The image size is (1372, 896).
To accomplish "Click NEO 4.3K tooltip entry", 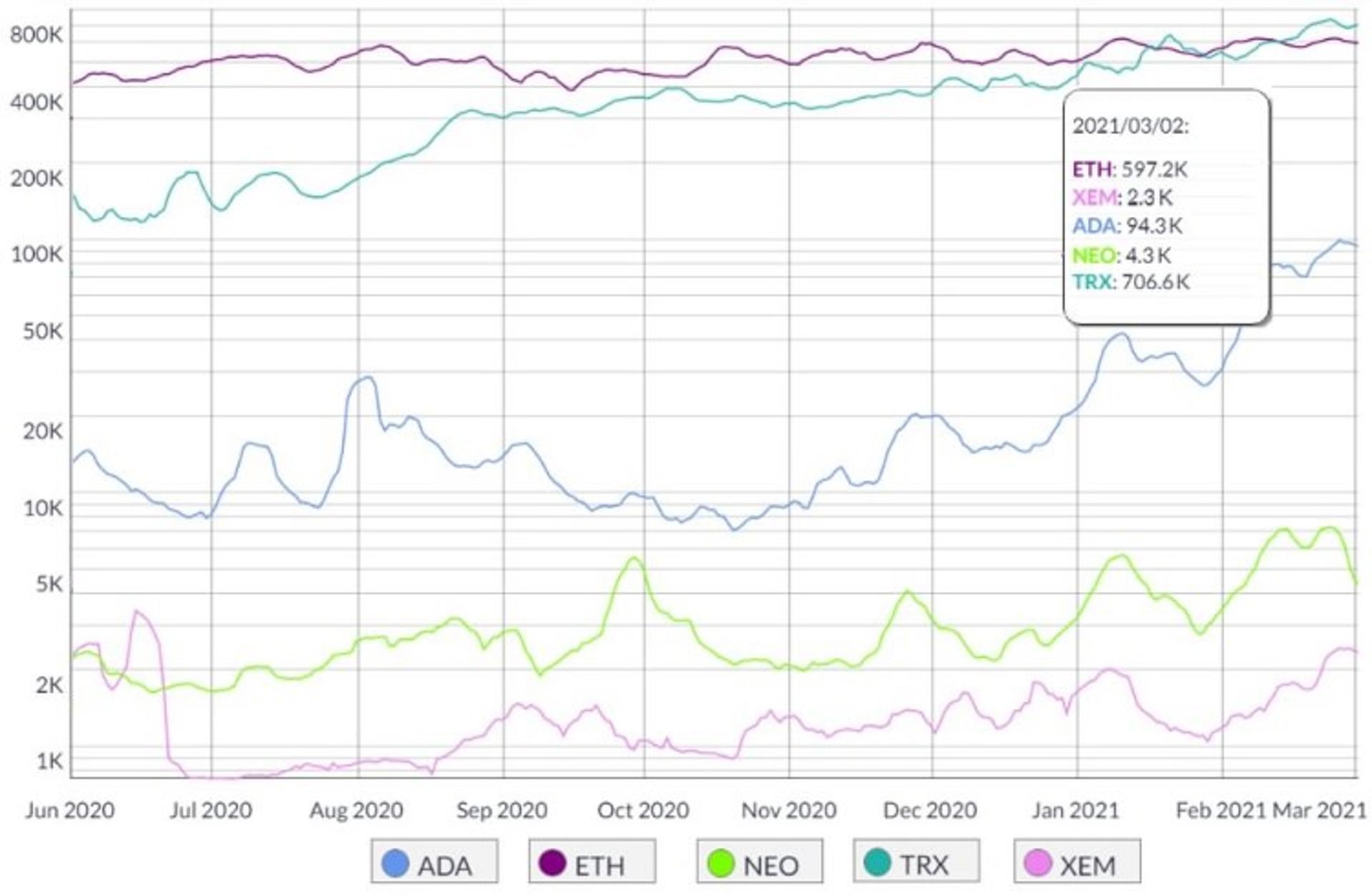I will pyautogui.click(x=1122, y=255).
